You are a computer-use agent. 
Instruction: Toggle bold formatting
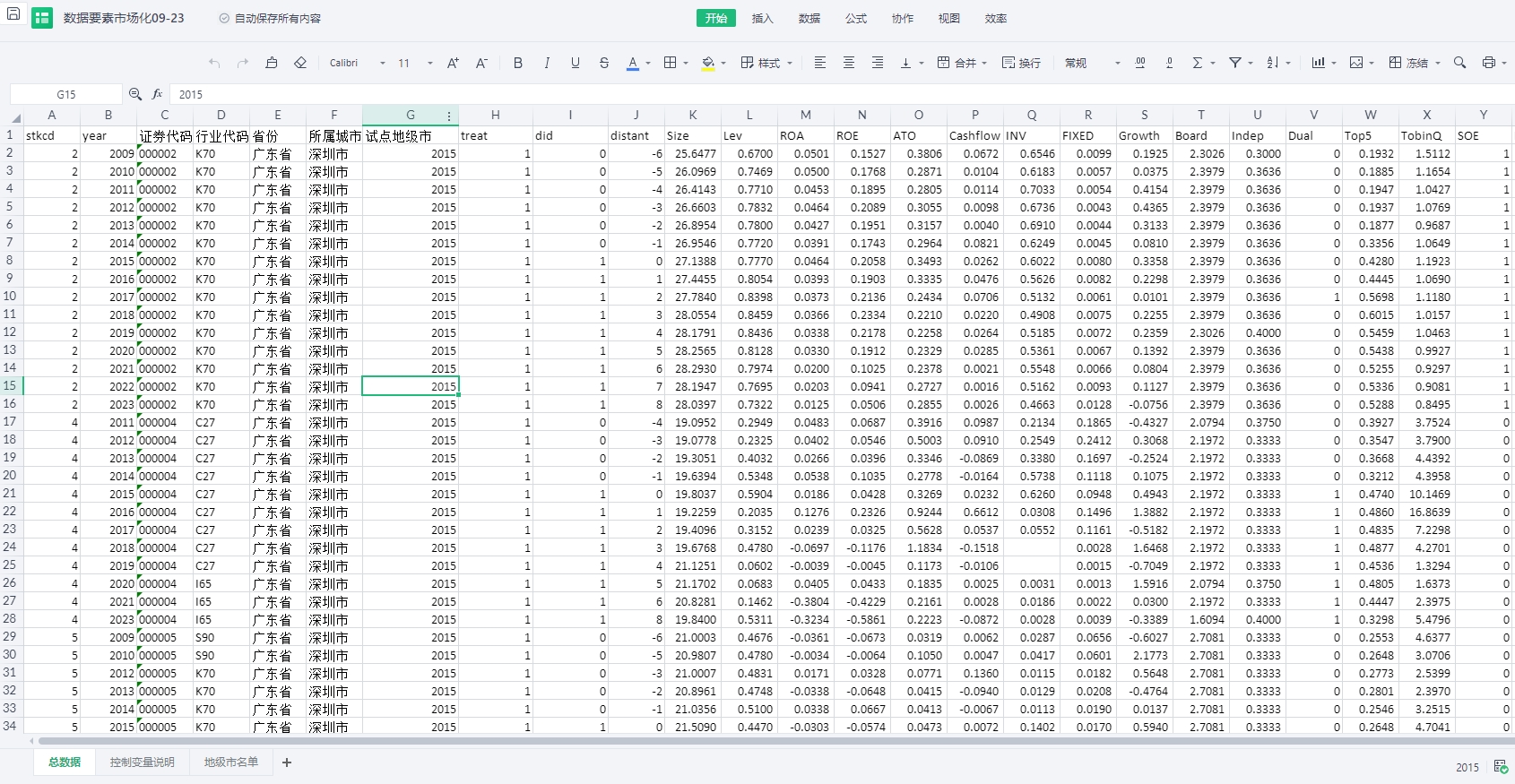[x=517, y=63]
